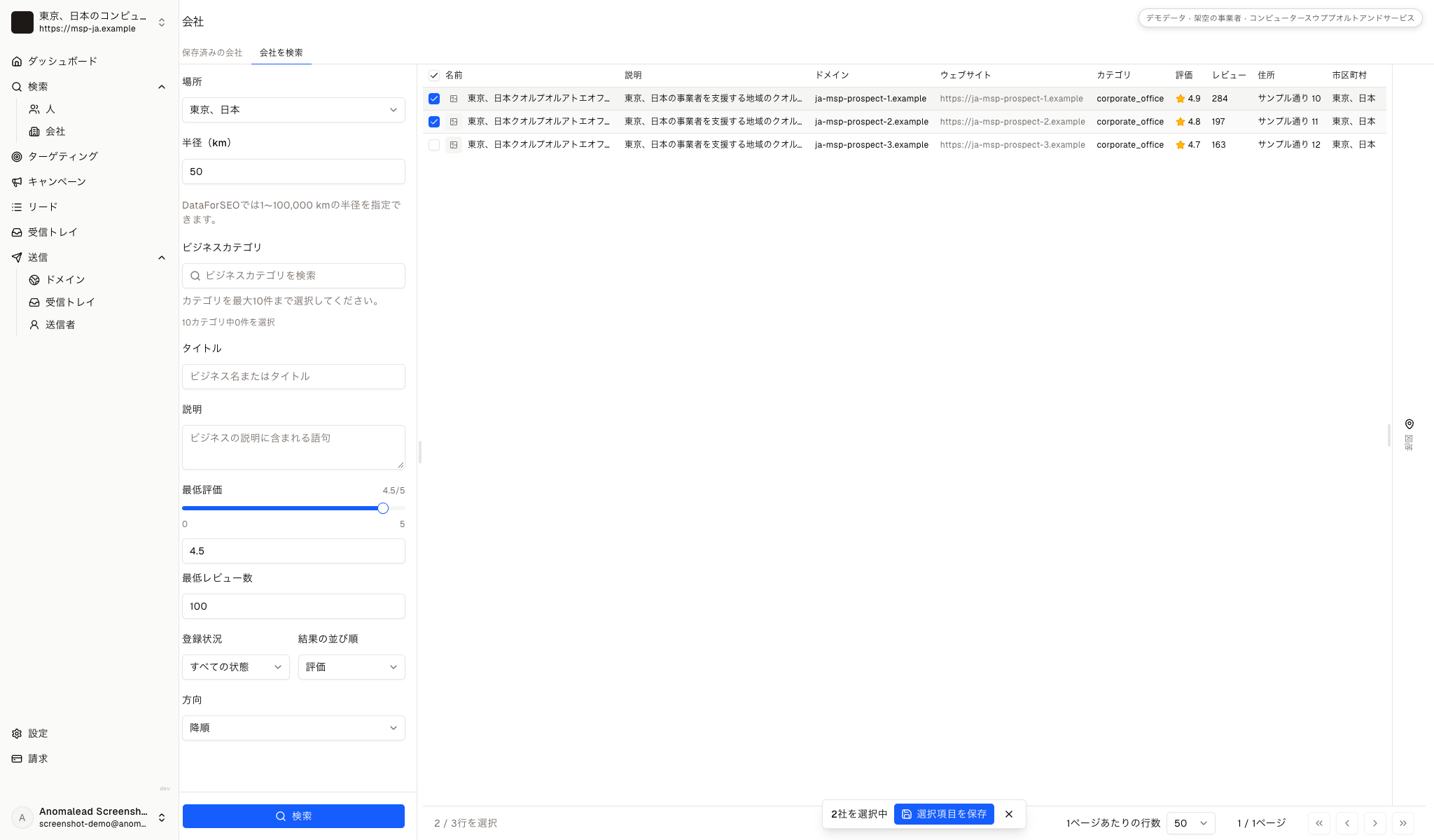
Task: Check the ja-msp-prospect-3 row checkbox
Action: 434,145
